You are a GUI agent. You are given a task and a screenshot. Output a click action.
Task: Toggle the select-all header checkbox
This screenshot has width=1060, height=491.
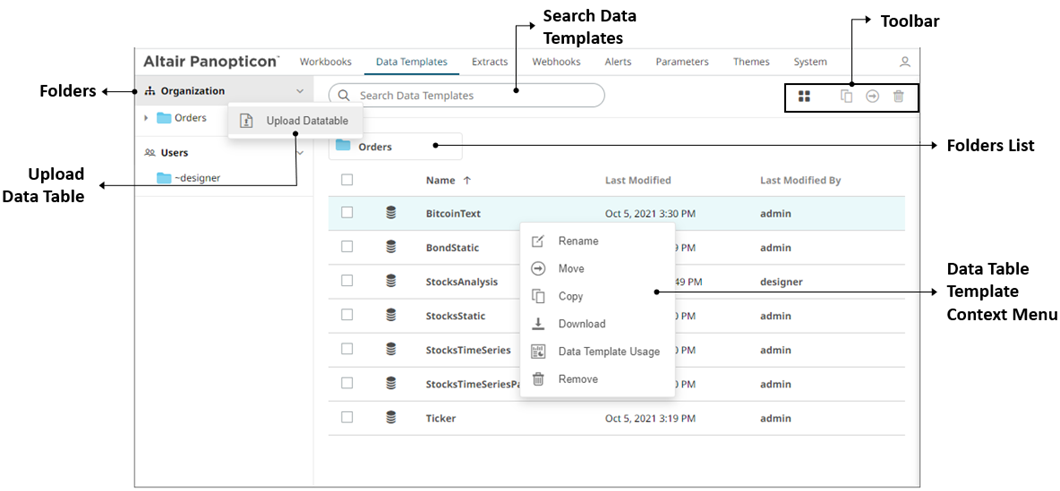(x=347, y=180)
